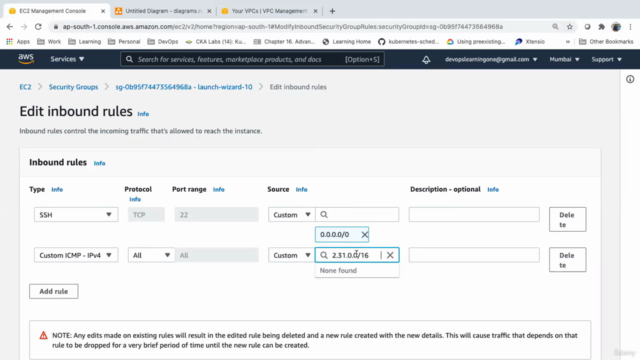Image resolution: width=640 pixels, height=360 pixels.
Task: Go to Security Groups breadcrumb link
Action: coord(73,87)
